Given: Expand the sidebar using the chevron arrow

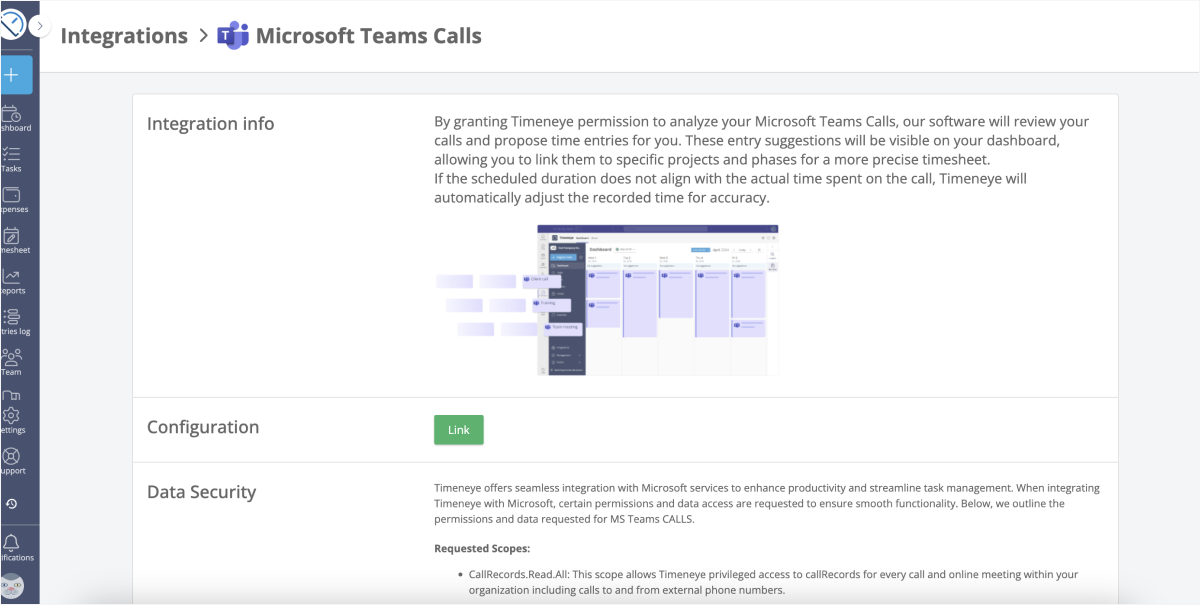Looking at the screenshot, I should (x=38, y=27).
